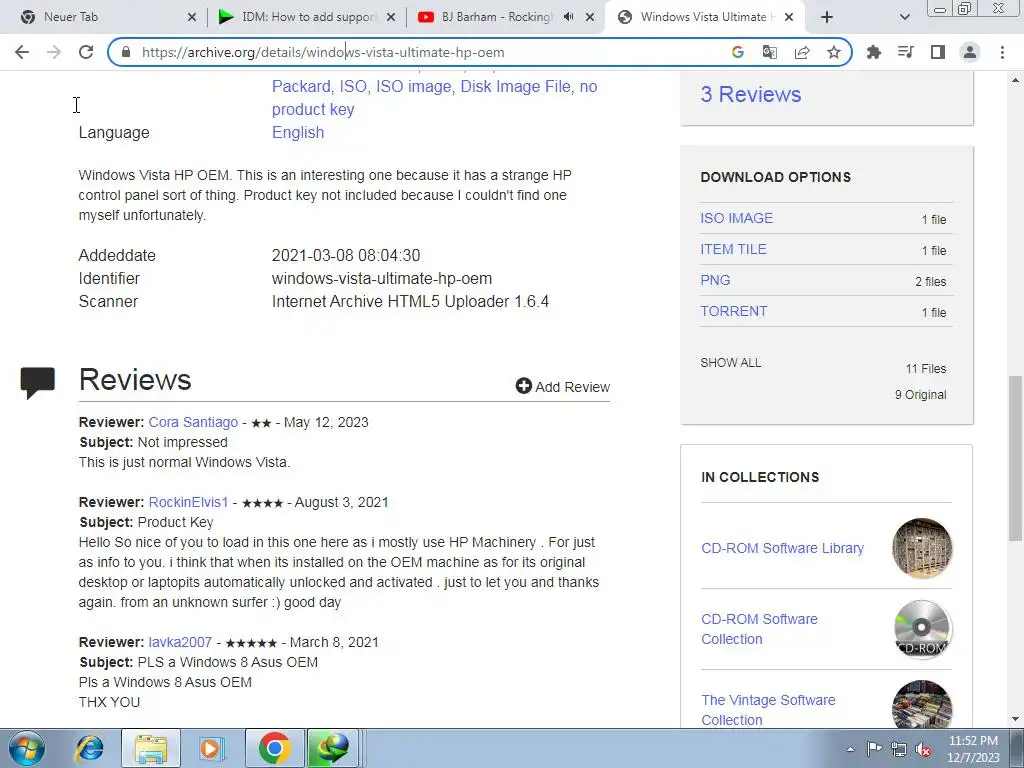Click the CD-ROM disc thumbnail

(921, 629)
